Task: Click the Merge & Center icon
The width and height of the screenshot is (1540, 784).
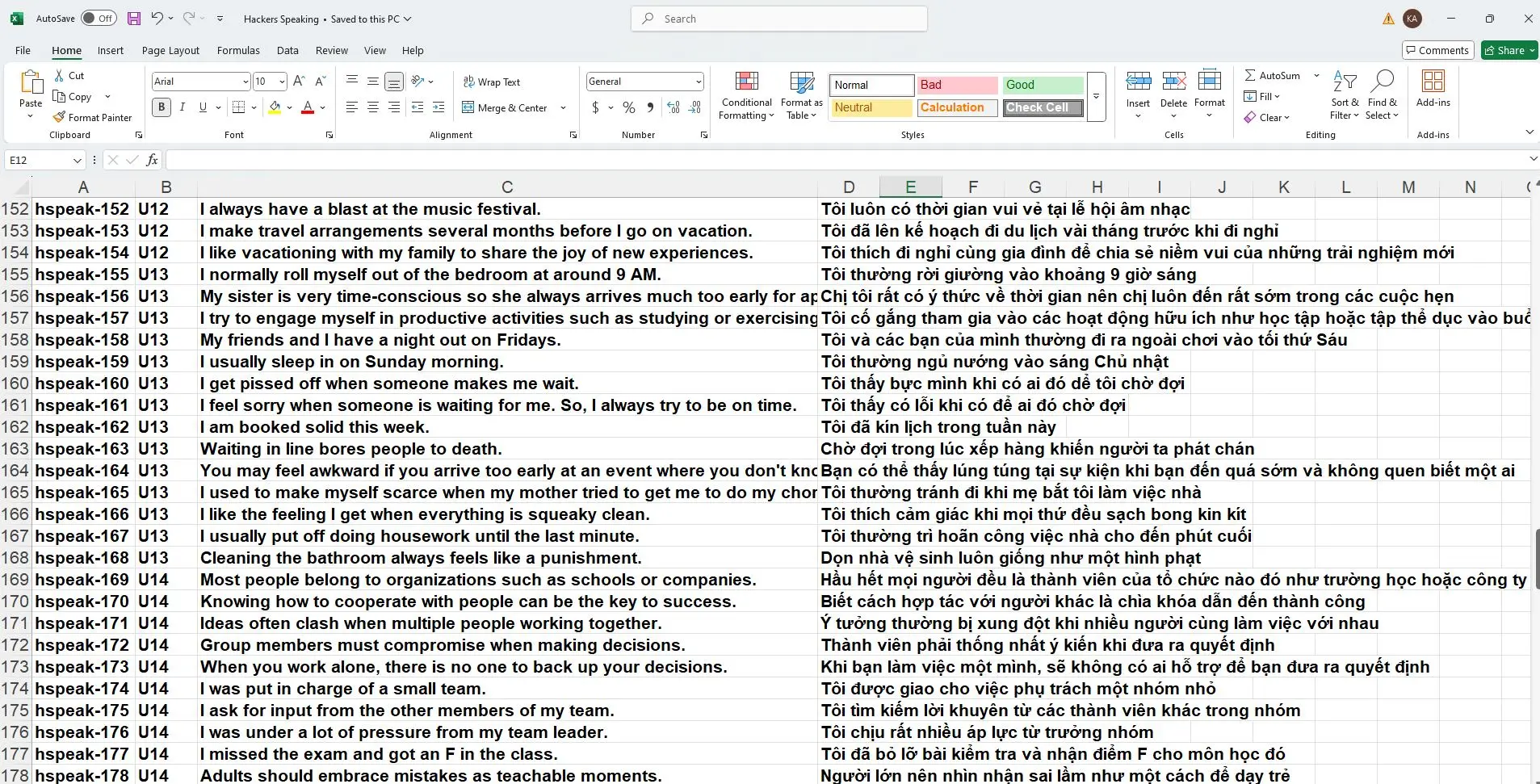Action: pyautogui.click(x=468, y=107)
